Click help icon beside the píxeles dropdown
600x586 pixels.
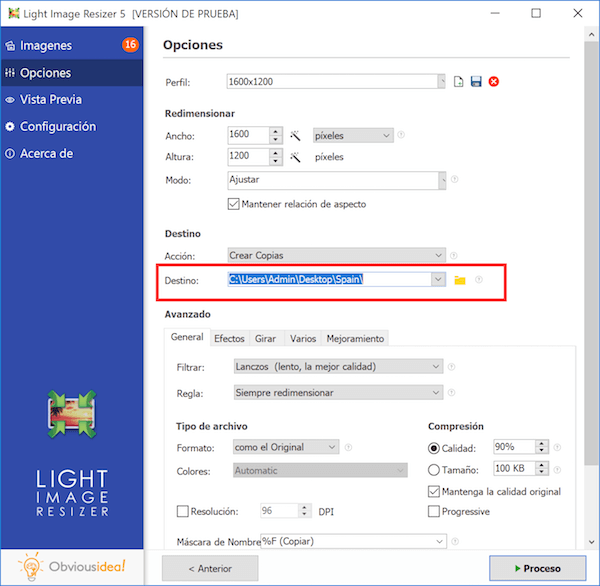(x=401, y=135)
